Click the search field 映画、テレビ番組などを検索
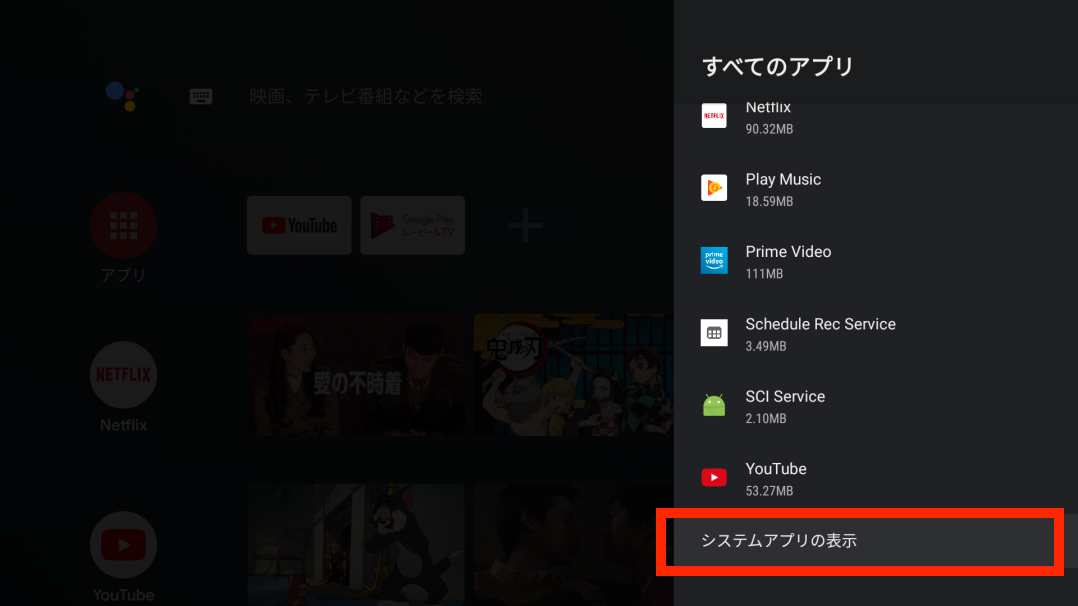The height and width of the screenshot is (606, 1078). 366,96
